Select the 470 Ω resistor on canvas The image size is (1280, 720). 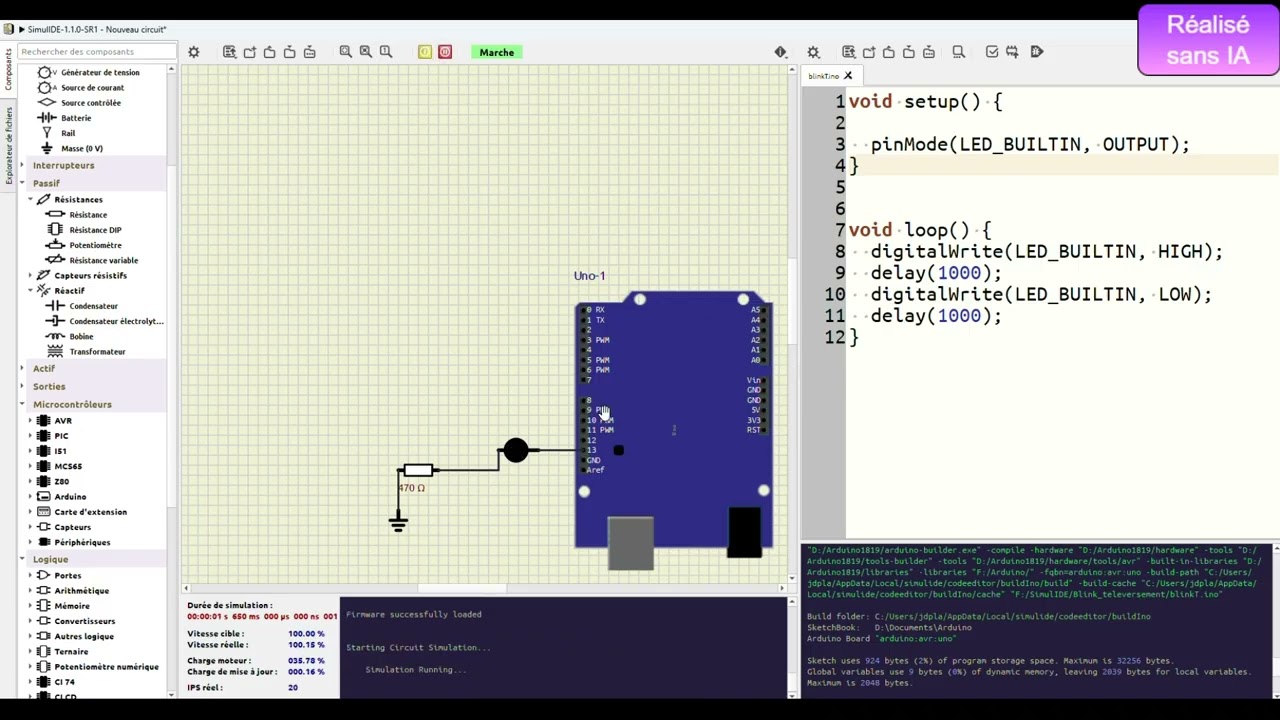418,470
